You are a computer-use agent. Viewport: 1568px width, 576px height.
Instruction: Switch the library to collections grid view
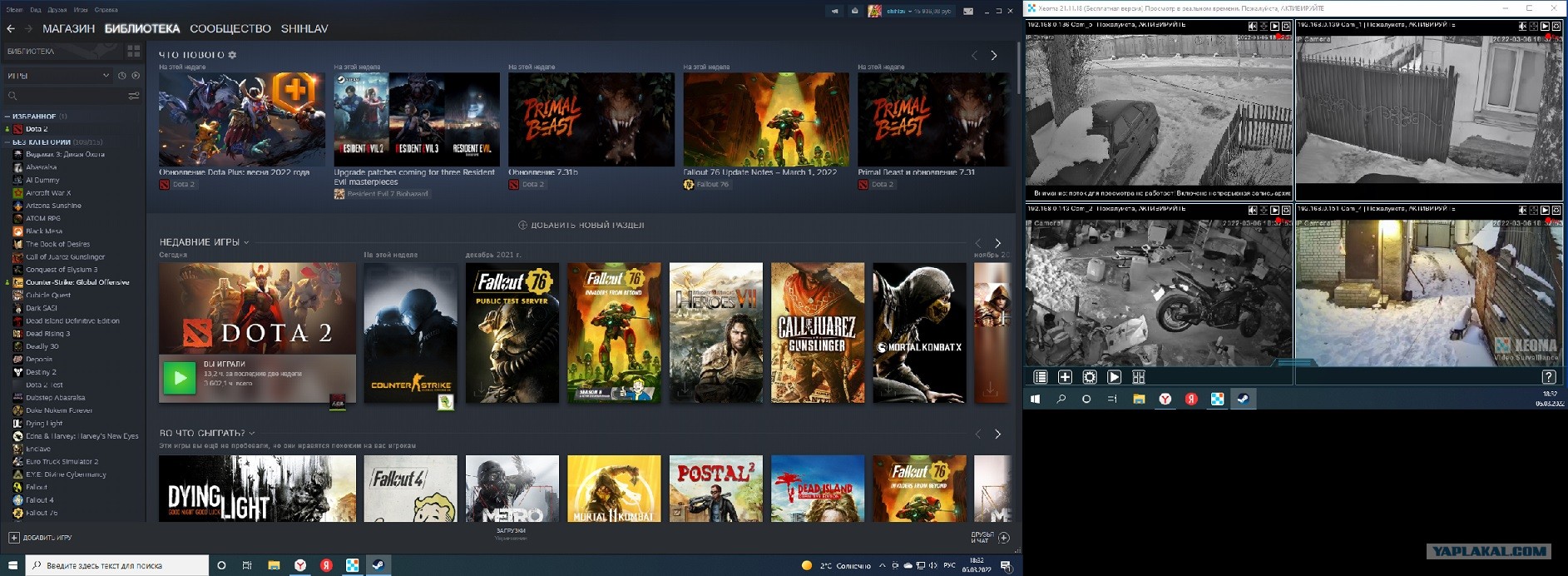tap(133, 52)
